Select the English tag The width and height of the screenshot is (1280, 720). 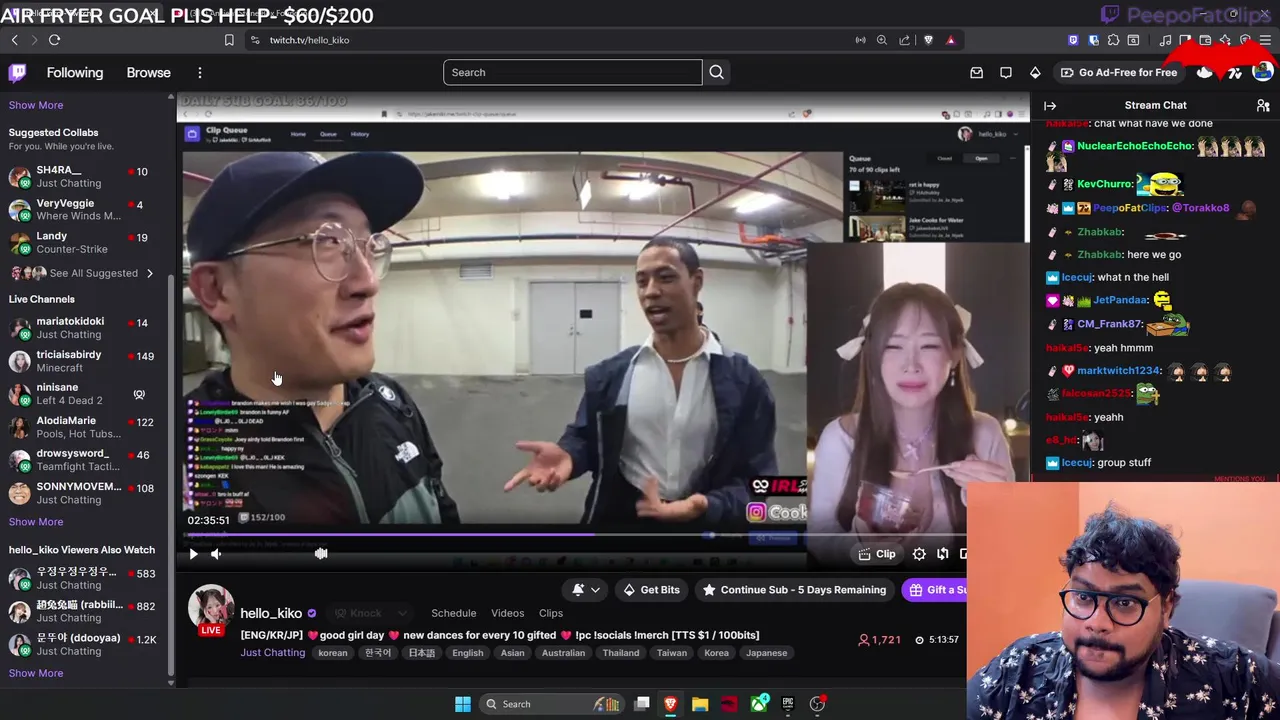point(467,653)
